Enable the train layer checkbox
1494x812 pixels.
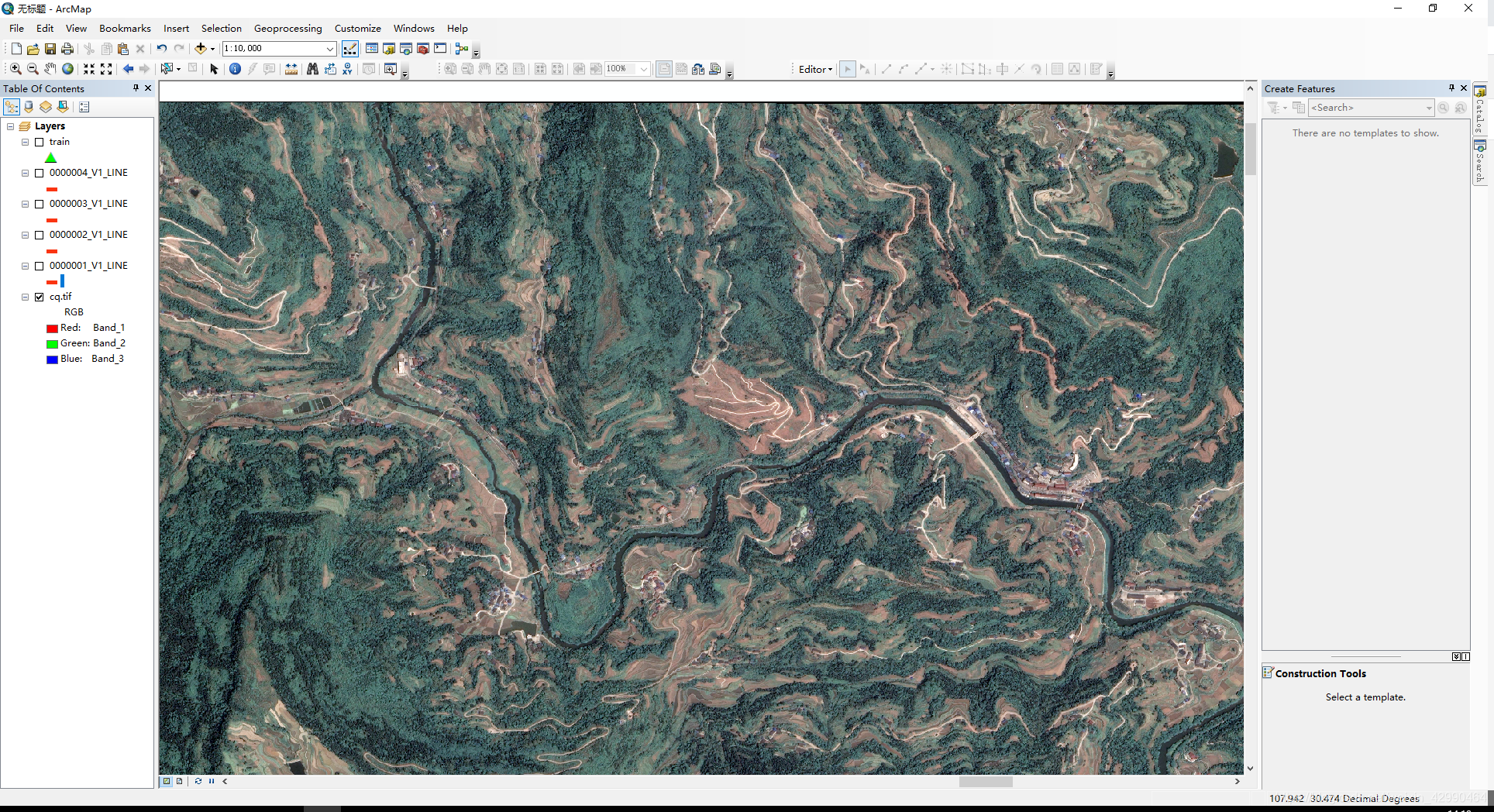39,142
